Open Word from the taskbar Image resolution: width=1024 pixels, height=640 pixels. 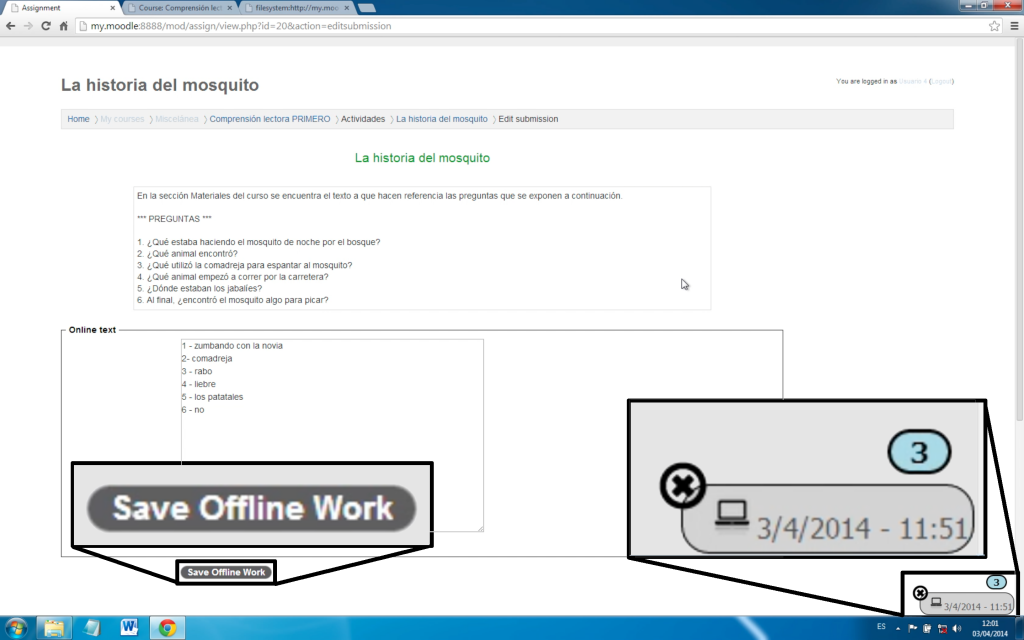click(129, 628)
